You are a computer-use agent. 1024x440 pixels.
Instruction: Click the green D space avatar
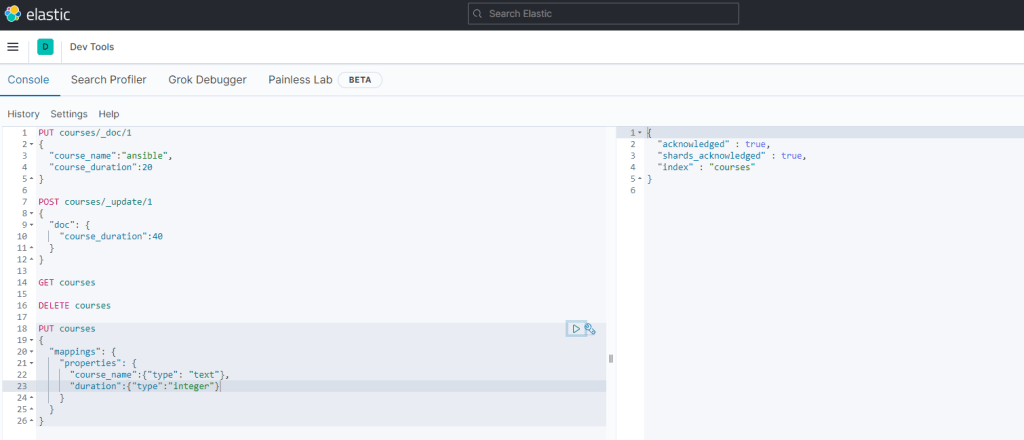point(45,47)
